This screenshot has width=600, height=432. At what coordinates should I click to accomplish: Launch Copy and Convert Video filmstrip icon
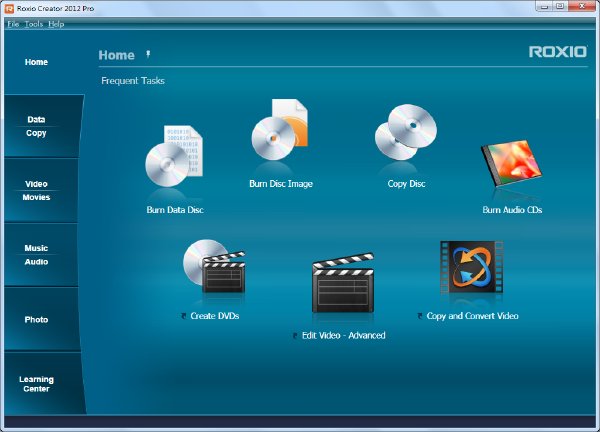point(471,267)
